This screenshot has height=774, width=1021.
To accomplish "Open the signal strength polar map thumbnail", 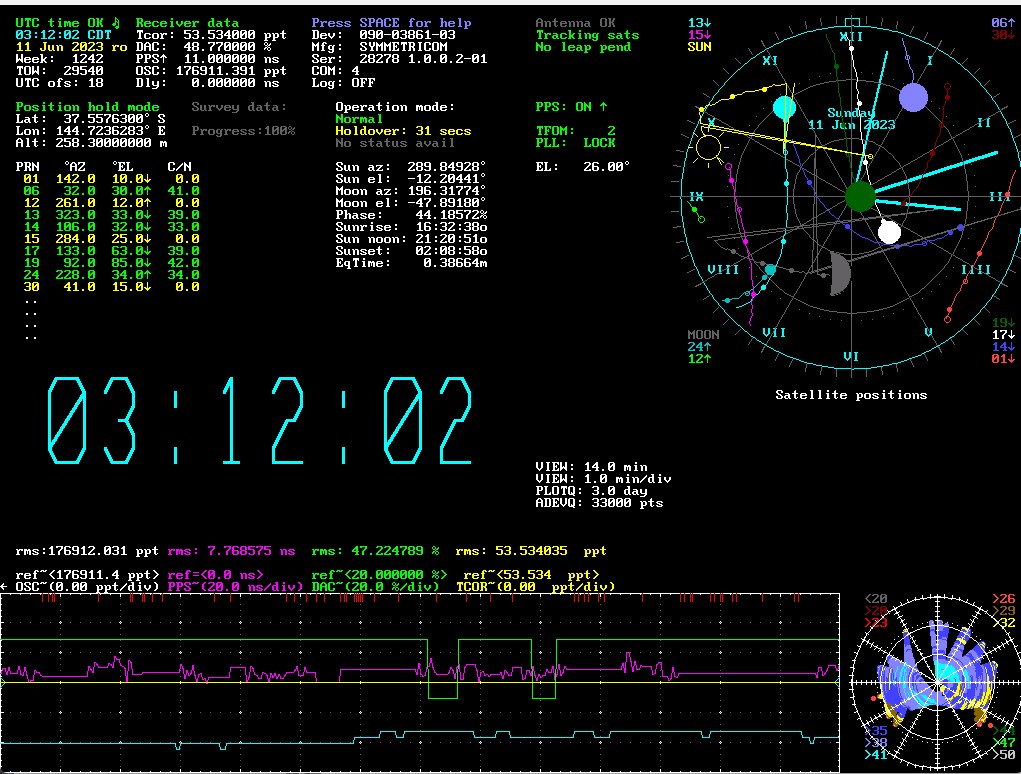I will pos(936,683).
